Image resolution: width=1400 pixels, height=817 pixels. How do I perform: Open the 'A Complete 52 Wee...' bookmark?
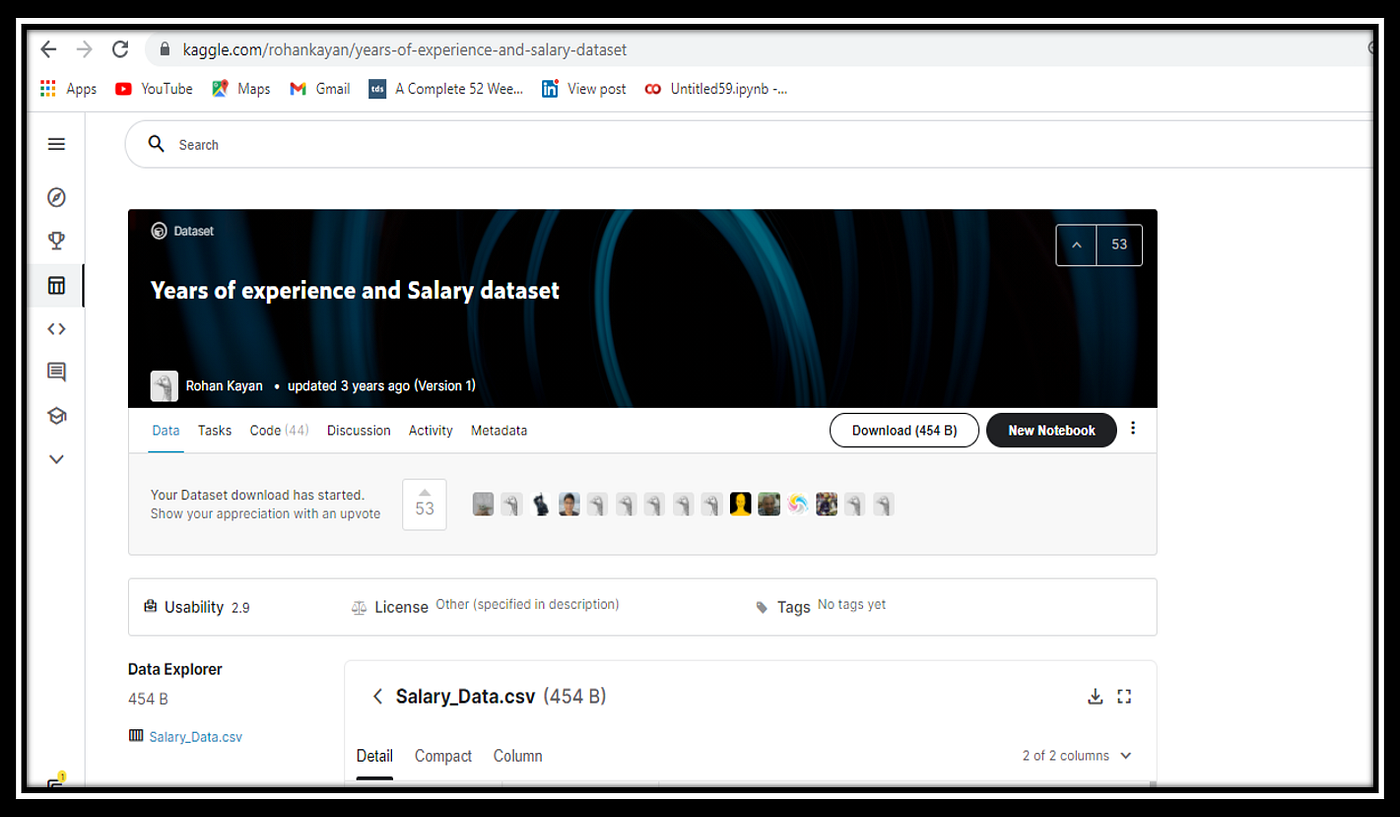tap(446, 89)
